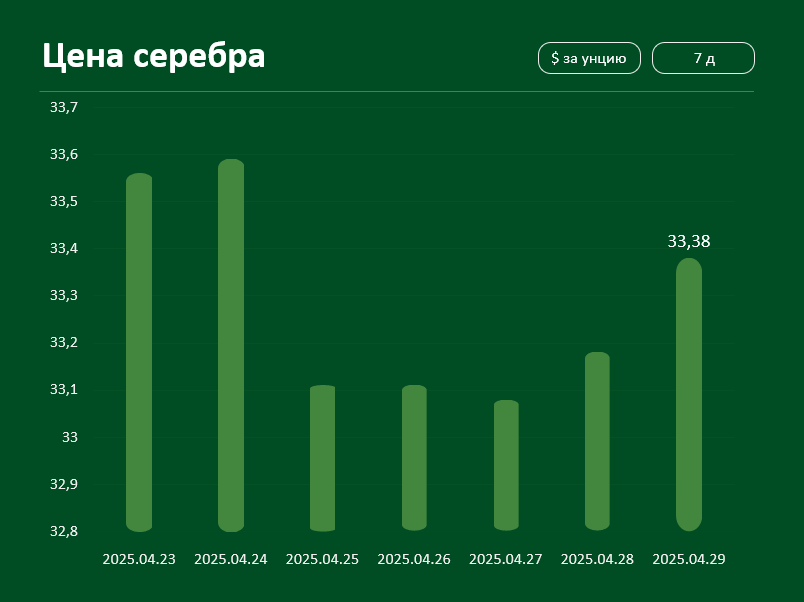Click the 2025.04.23 date label
This screenshot has height=602, width=804.
click(139, 559)
